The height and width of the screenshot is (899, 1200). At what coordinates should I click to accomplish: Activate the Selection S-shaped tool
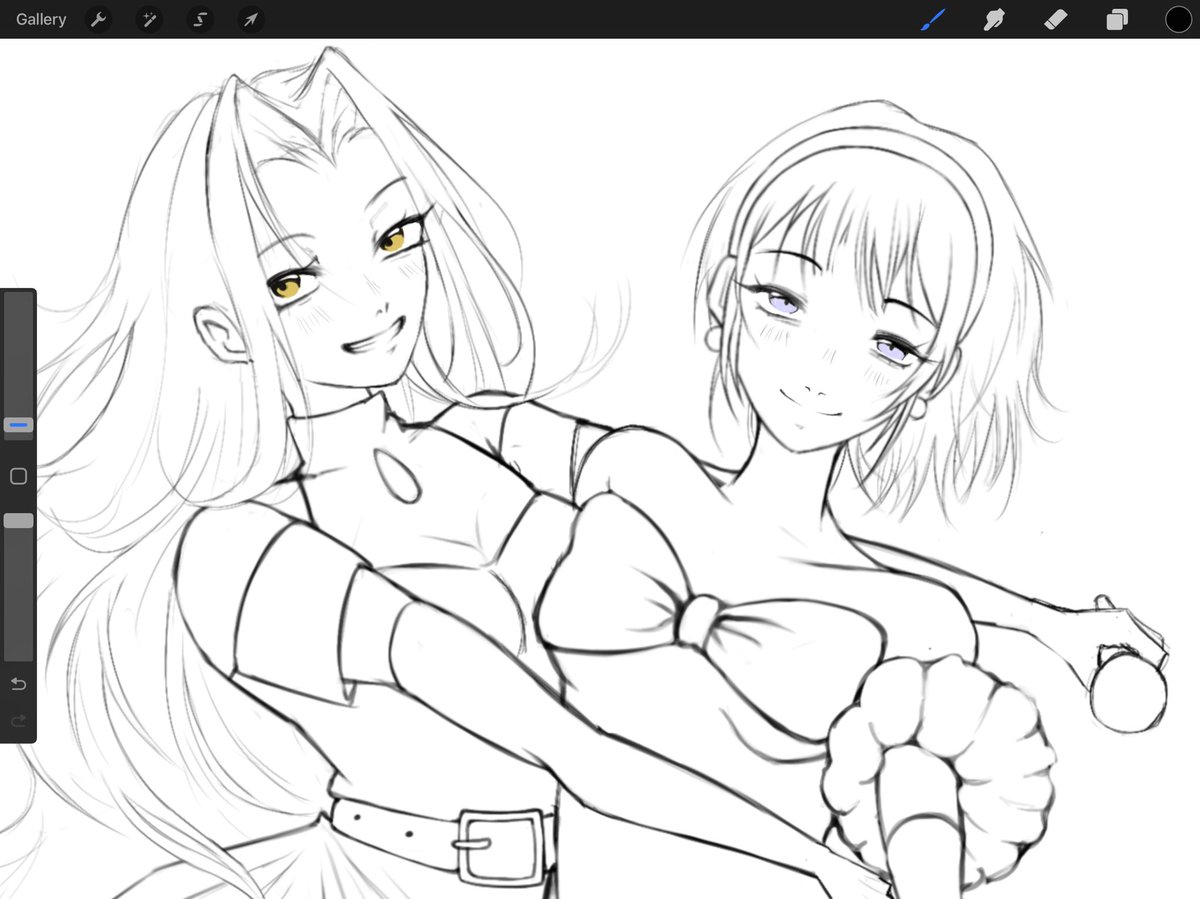point(200,19)
